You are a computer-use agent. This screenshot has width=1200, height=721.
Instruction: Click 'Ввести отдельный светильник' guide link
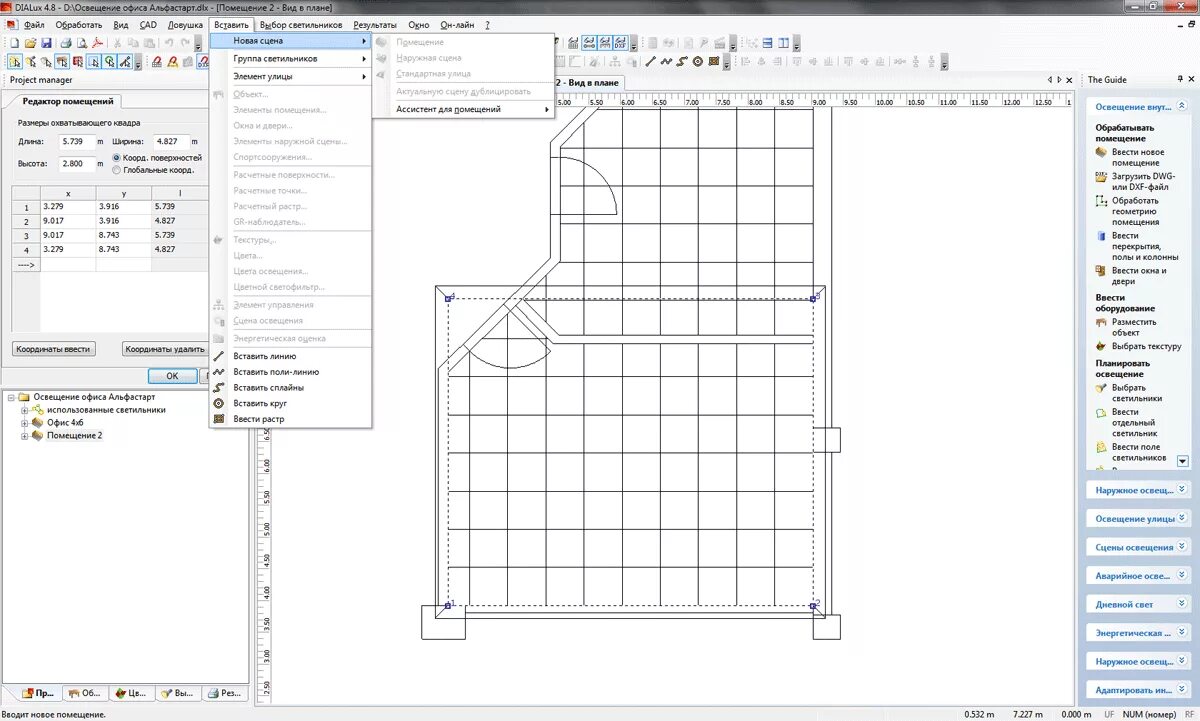[1134, 422]
